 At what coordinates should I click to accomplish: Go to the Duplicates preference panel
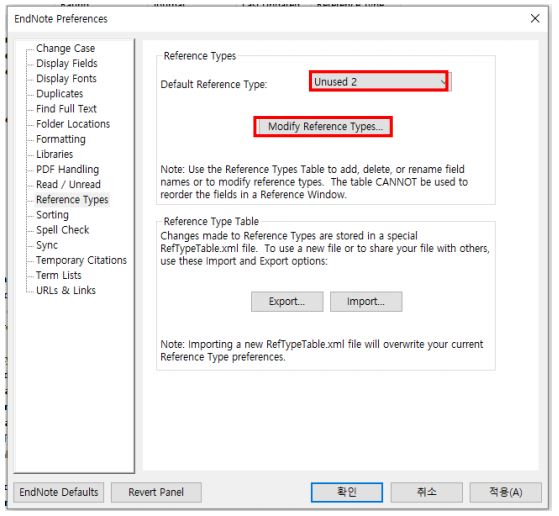point(60,94)
